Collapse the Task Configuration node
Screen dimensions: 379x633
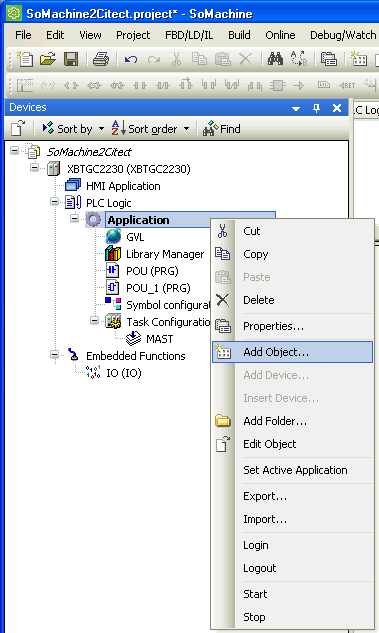[x=94, y=320]
